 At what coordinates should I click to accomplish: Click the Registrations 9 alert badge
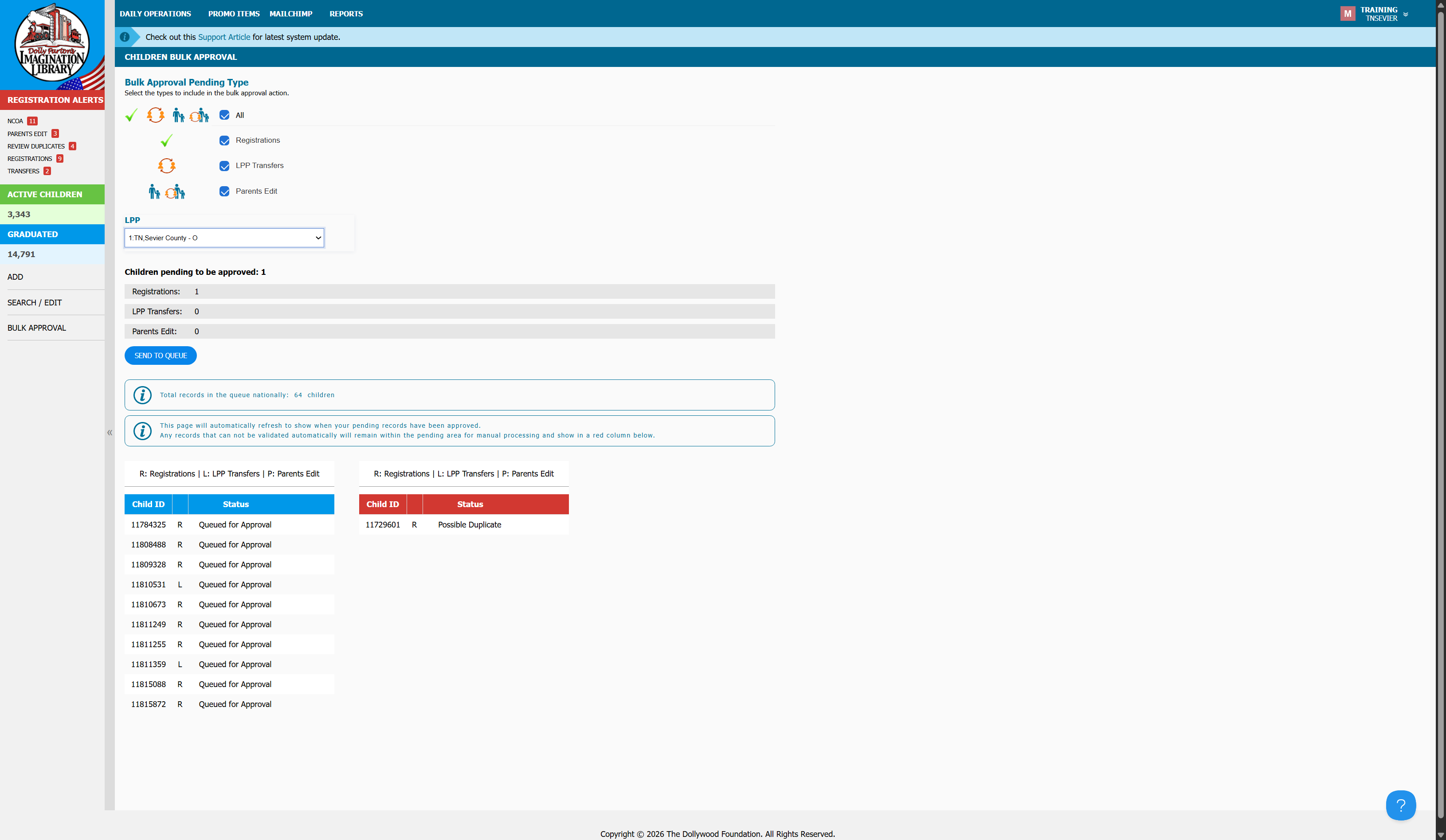pos(60,159)
